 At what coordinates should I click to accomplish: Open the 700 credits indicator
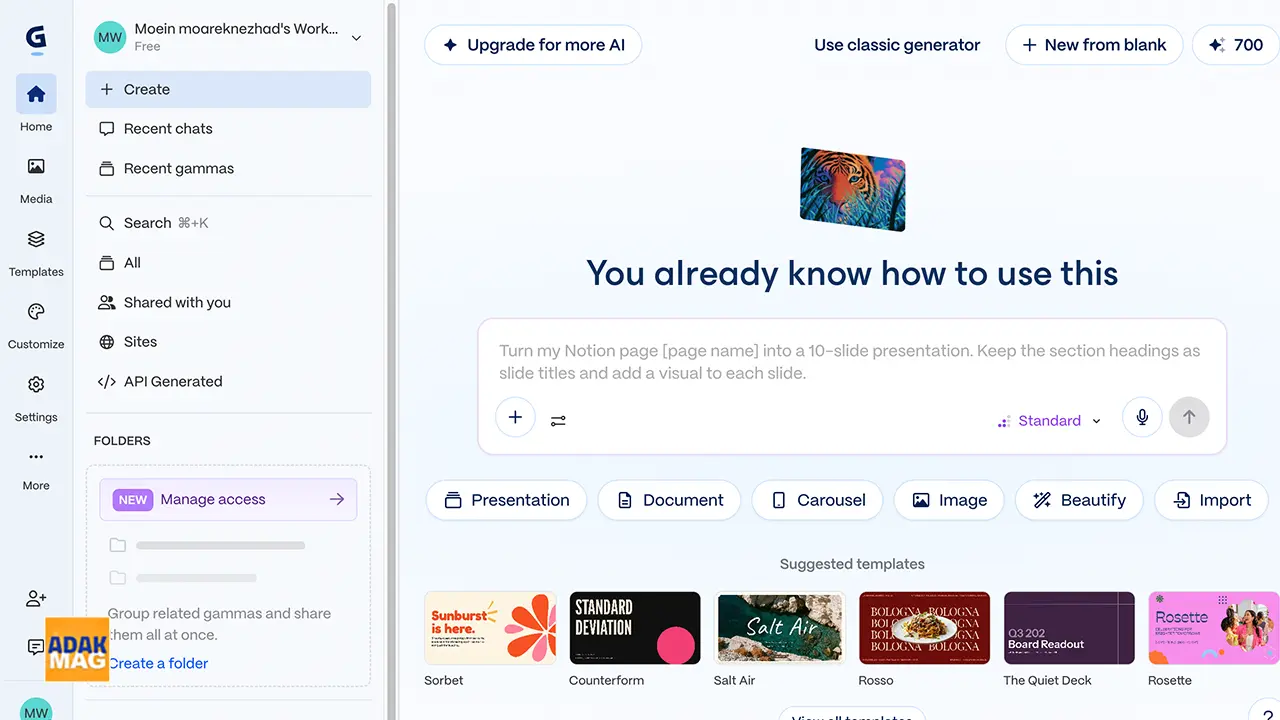click(1236, 45)
